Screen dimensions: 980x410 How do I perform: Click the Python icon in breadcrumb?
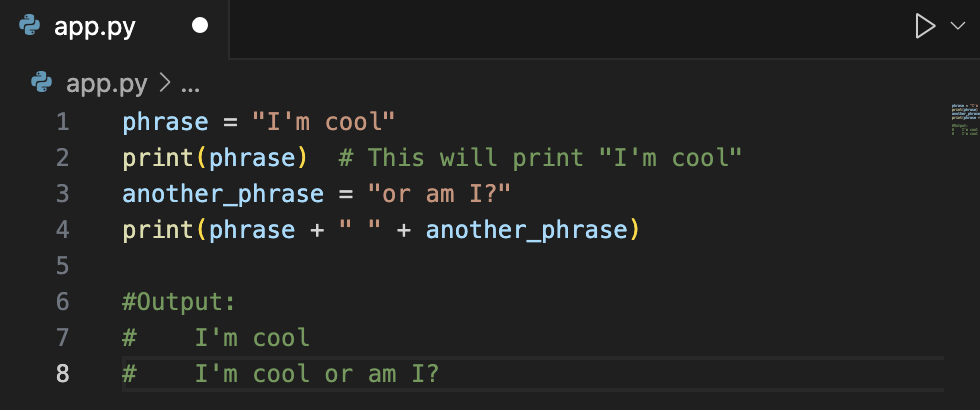(41, 82)
